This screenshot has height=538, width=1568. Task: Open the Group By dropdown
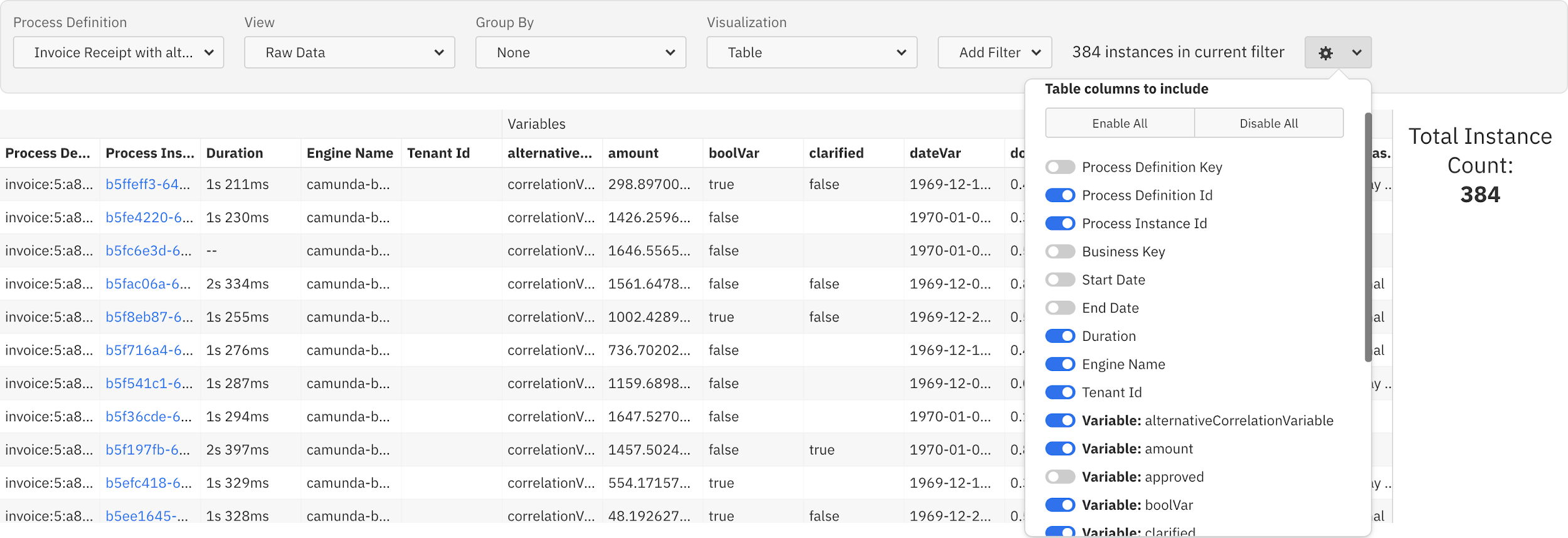point(580,53)
